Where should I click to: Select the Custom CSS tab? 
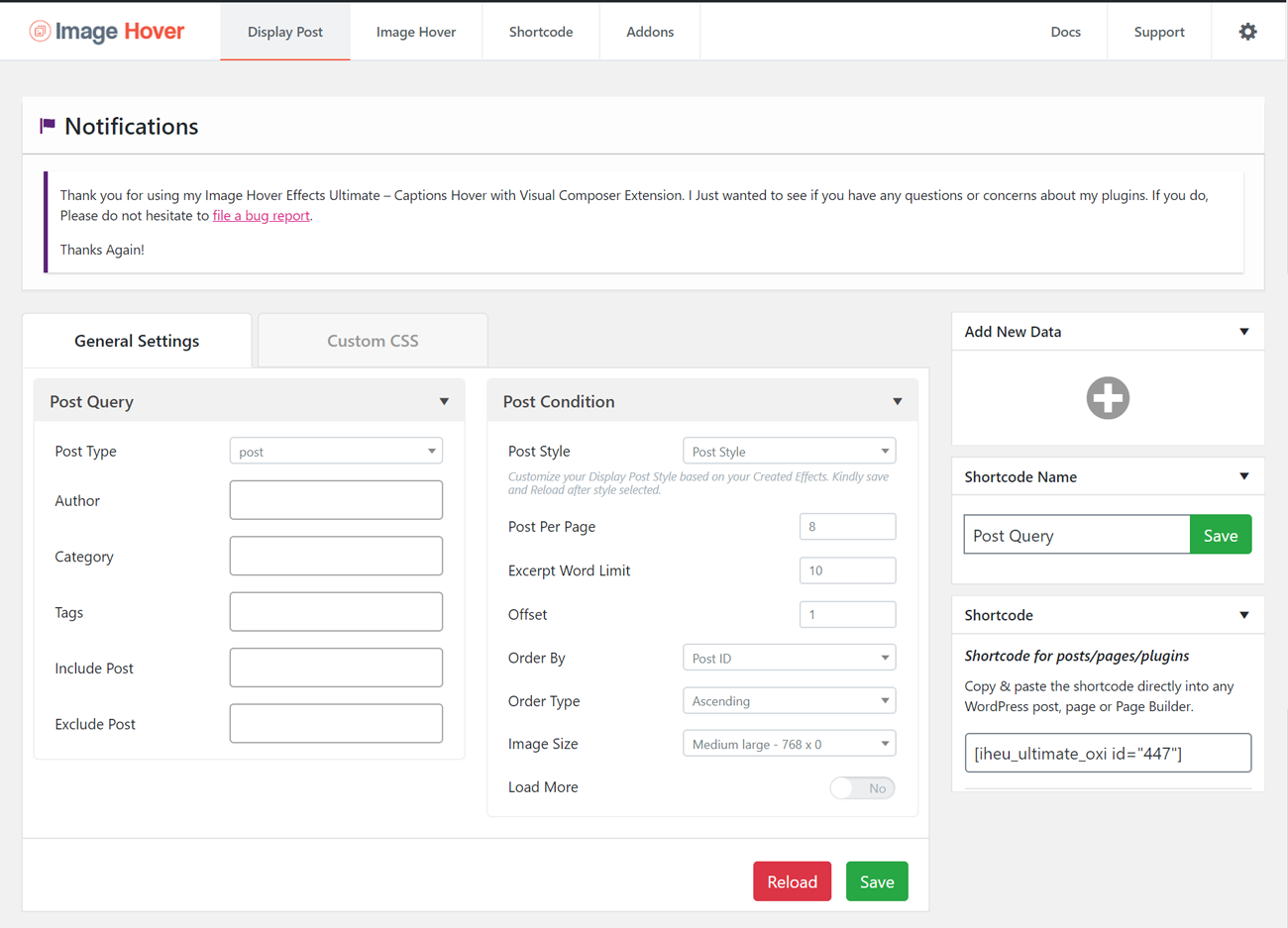click(373, 341)
